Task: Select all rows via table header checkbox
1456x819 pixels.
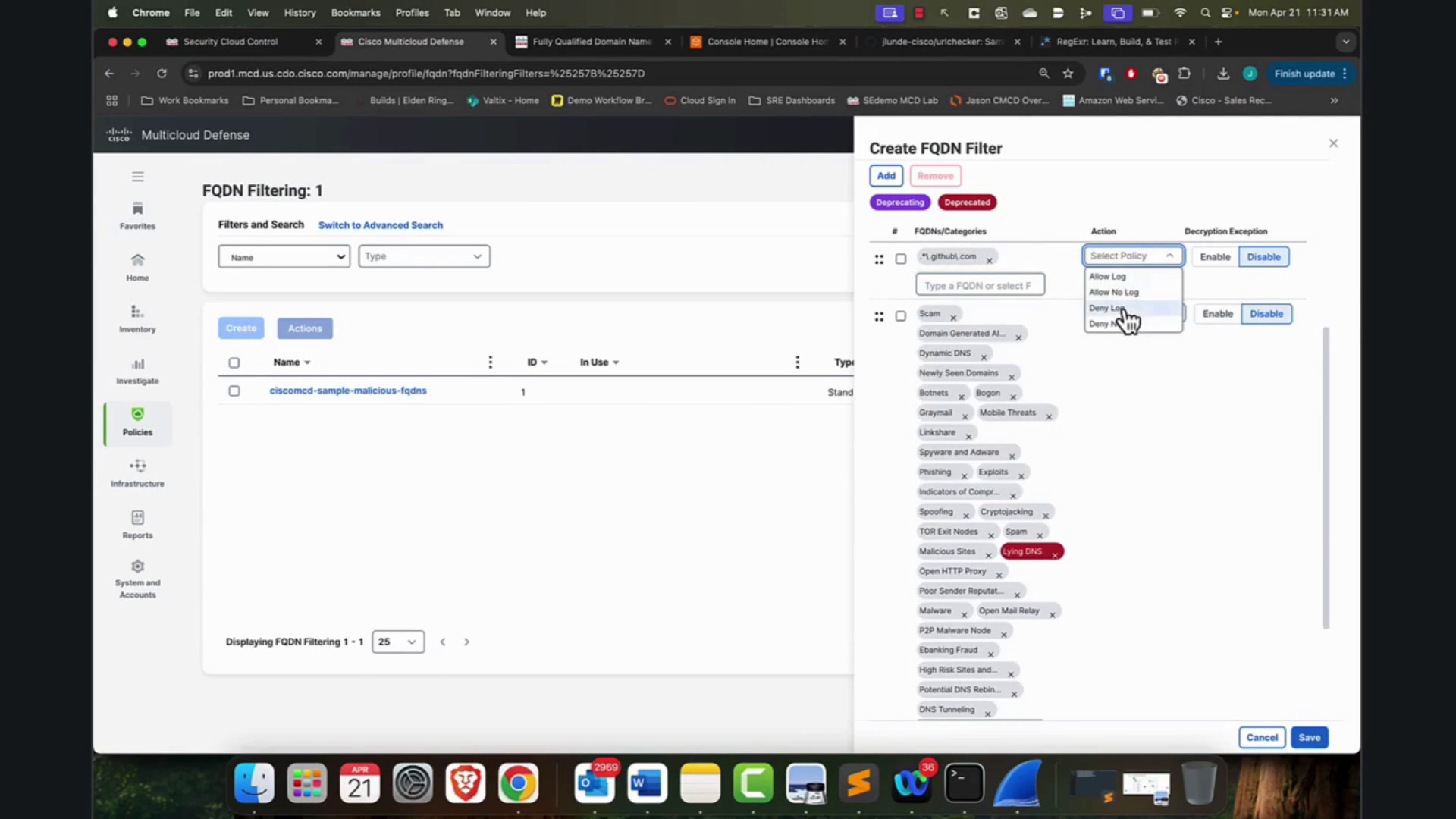Action: [x=234, y=363]
